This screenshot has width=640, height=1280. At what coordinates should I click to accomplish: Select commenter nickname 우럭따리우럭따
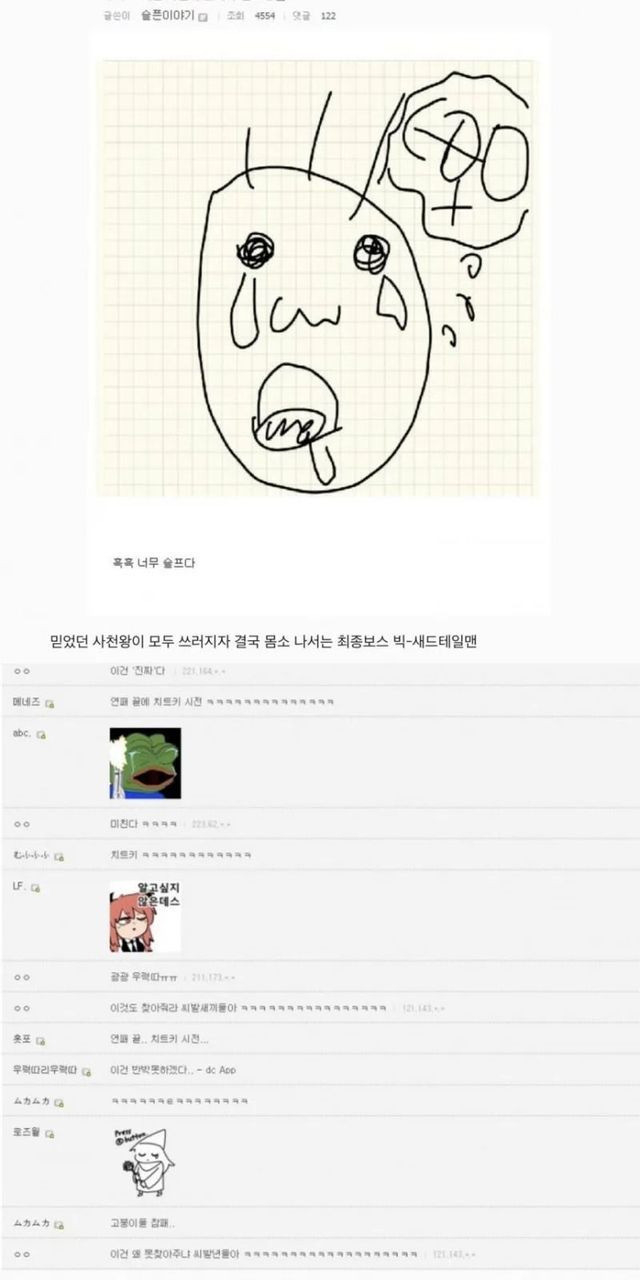tap(45, 1071)
